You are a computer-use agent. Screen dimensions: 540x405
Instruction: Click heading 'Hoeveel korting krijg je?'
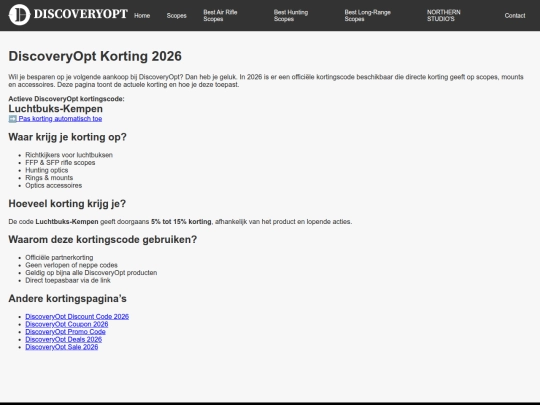(x=67, y=204)
